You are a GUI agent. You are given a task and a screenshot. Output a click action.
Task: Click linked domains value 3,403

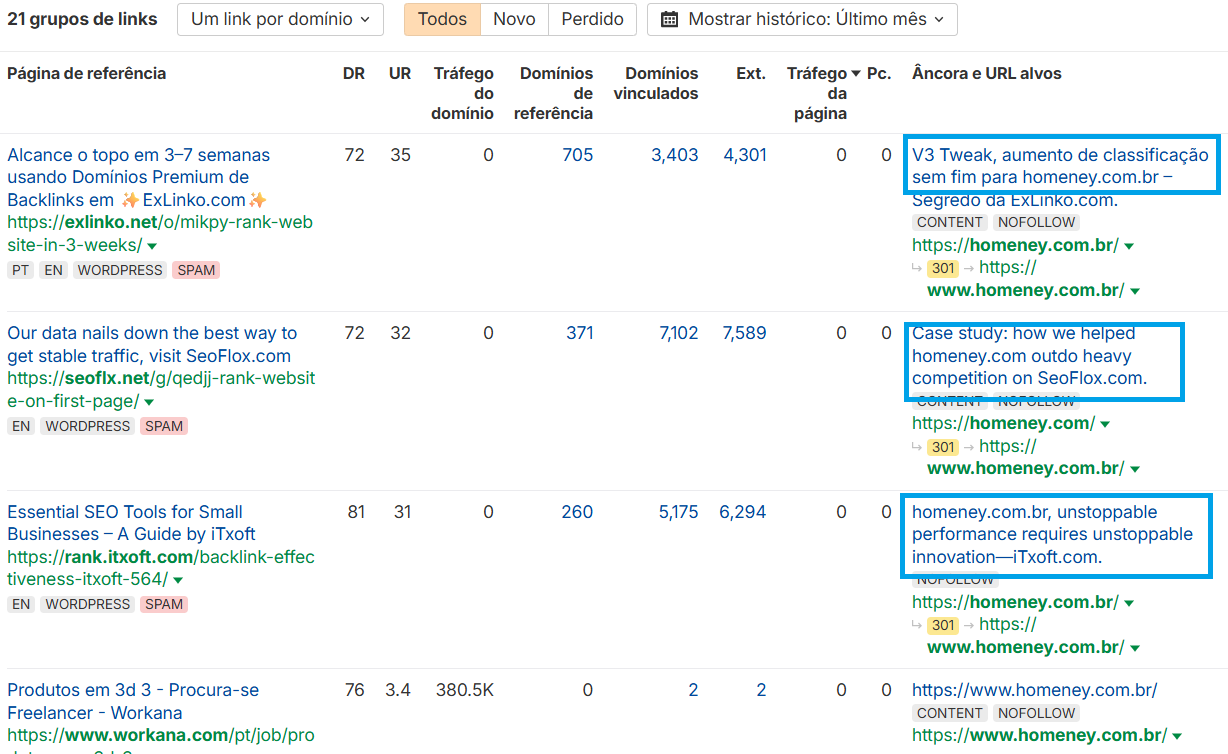pyautogui.click(x=675, y=155)
